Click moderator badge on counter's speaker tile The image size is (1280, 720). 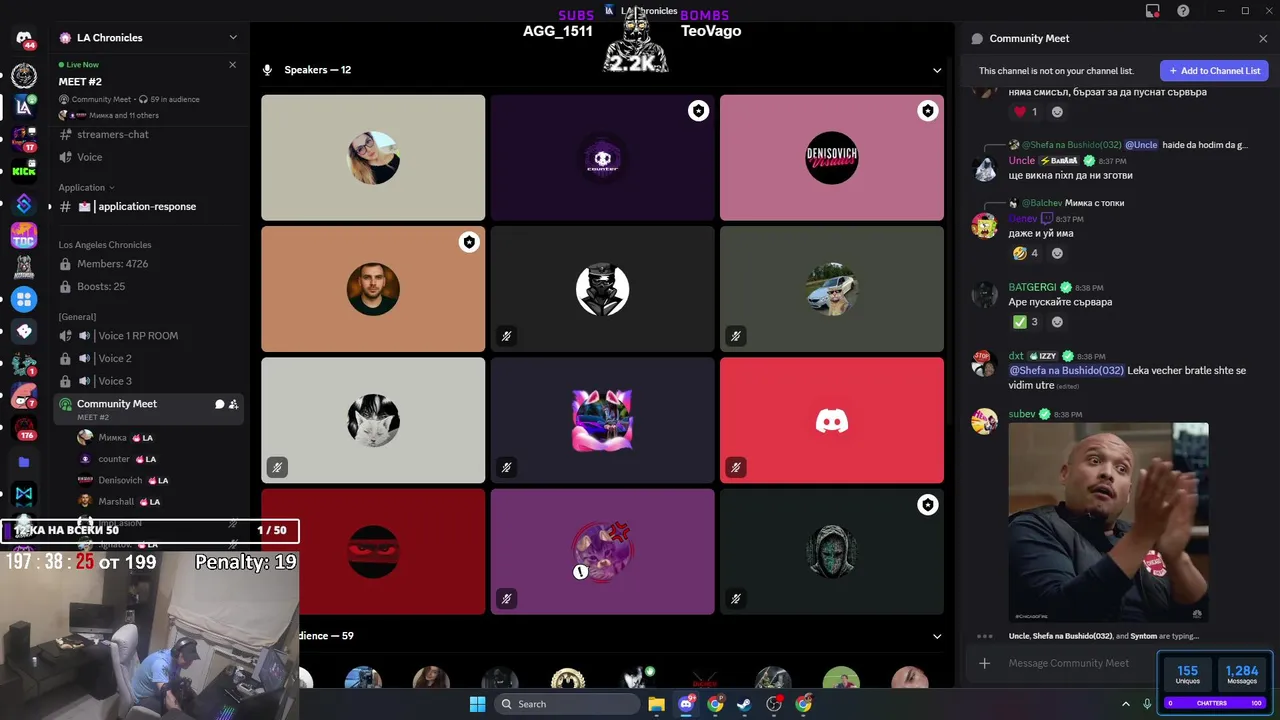pyautogui.click(x=698, y=111)
